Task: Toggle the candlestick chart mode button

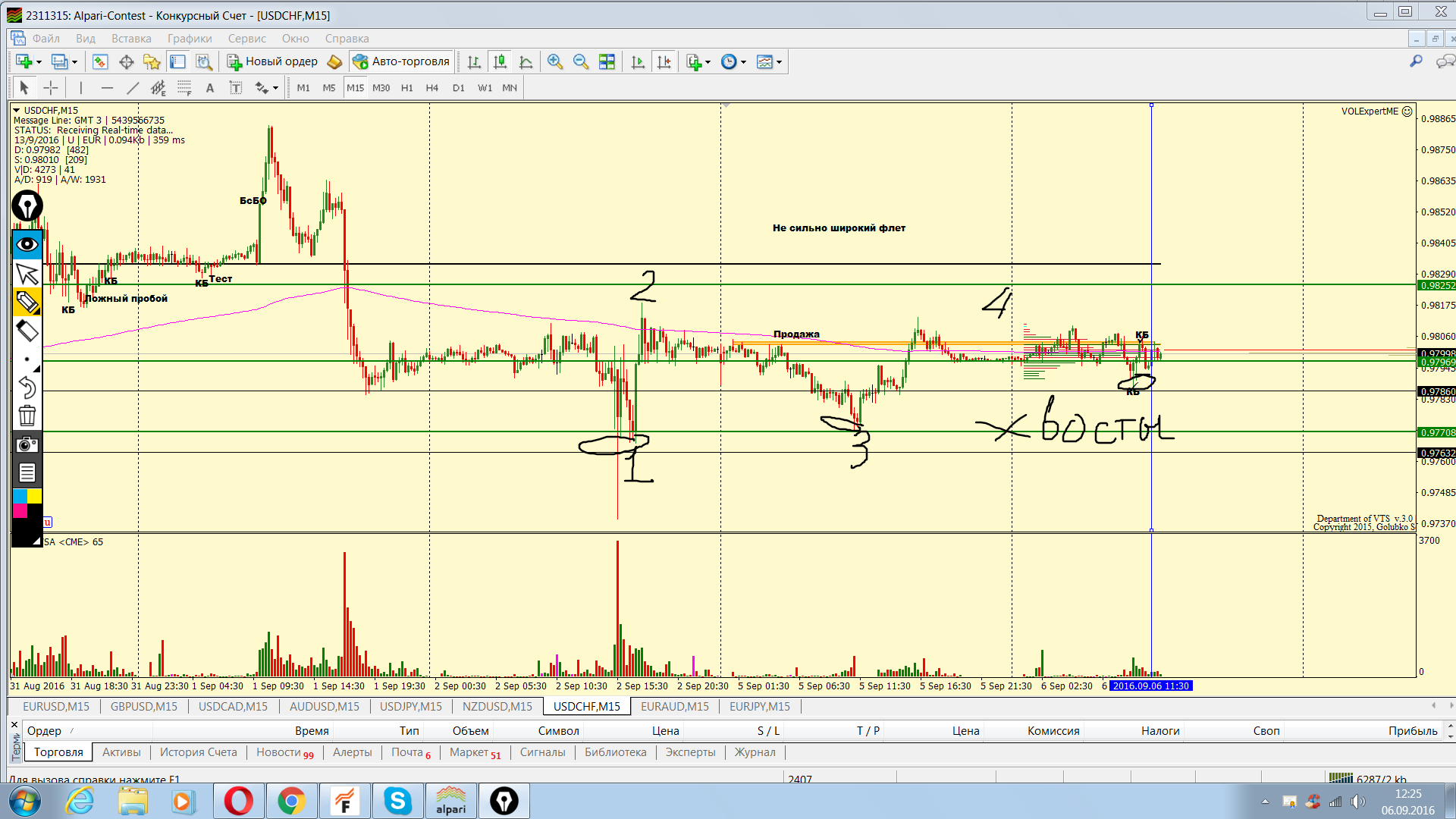Action: [x=500, y=62]
